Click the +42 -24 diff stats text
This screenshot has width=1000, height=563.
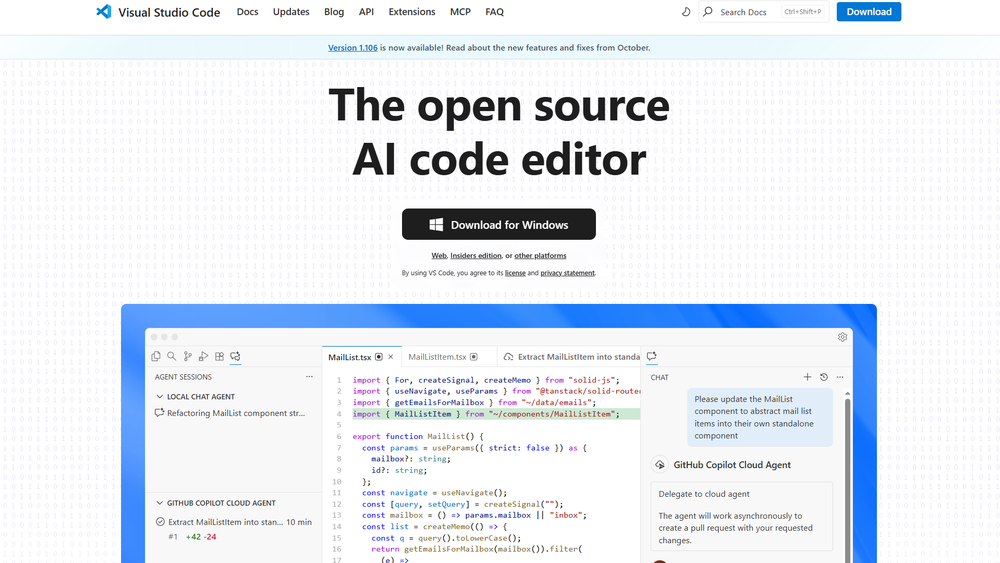201,537
